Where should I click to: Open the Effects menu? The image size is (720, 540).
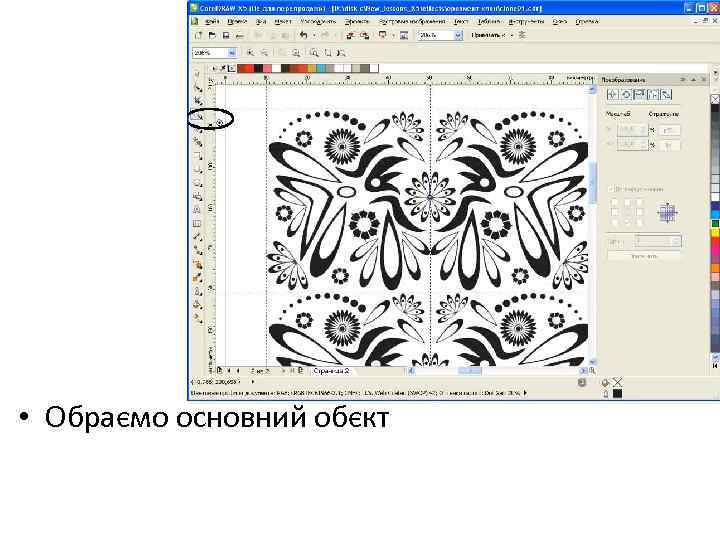(x=357, y=21)
